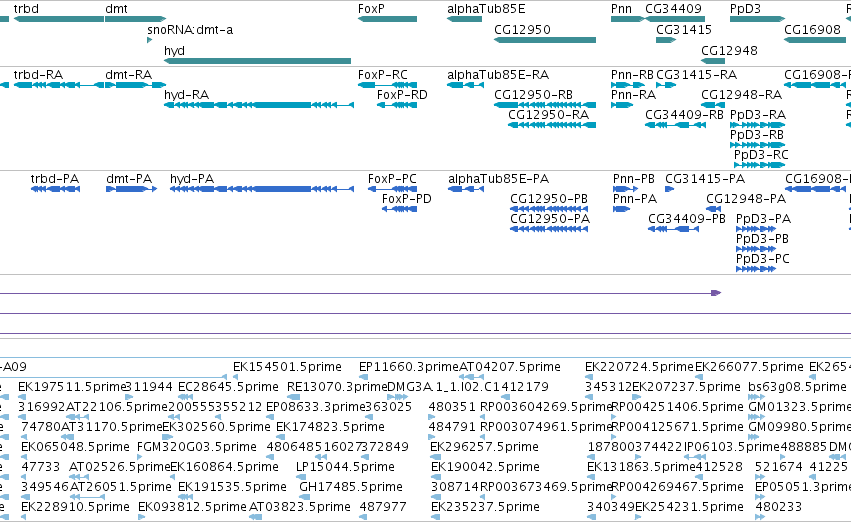This screenshot has width=851, height=522.
Task: Select the PpD3-PA protein label
Action: [764, 219]
